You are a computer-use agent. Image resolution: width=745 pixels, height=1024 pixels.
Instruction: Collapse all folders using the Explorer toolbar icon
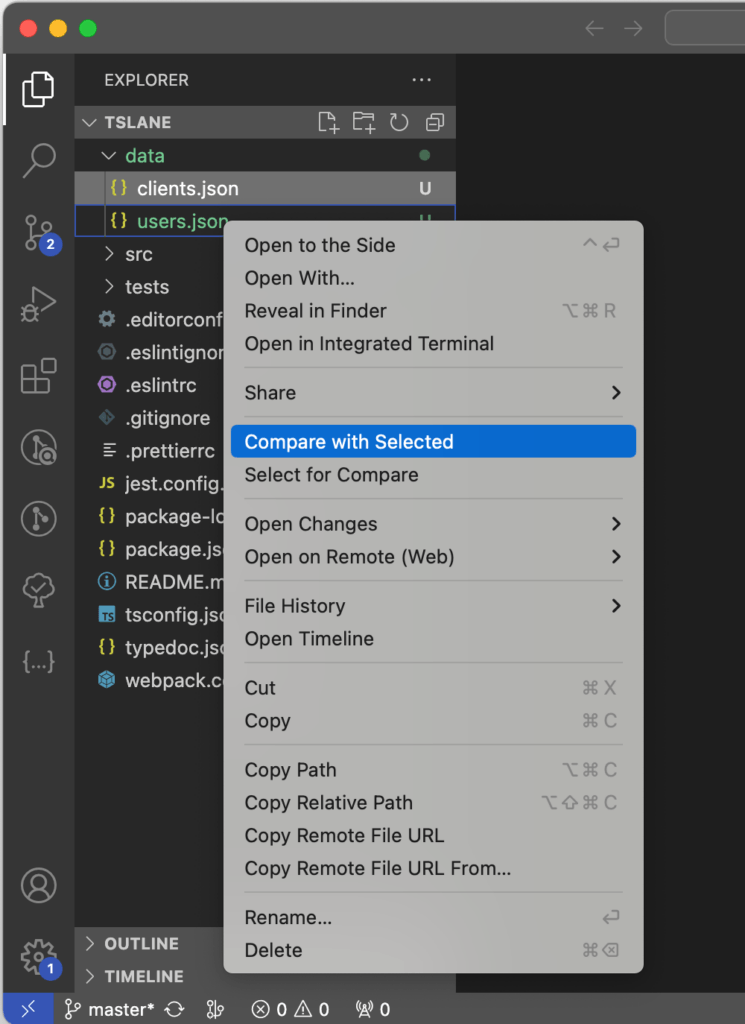[x=434, y=121]
